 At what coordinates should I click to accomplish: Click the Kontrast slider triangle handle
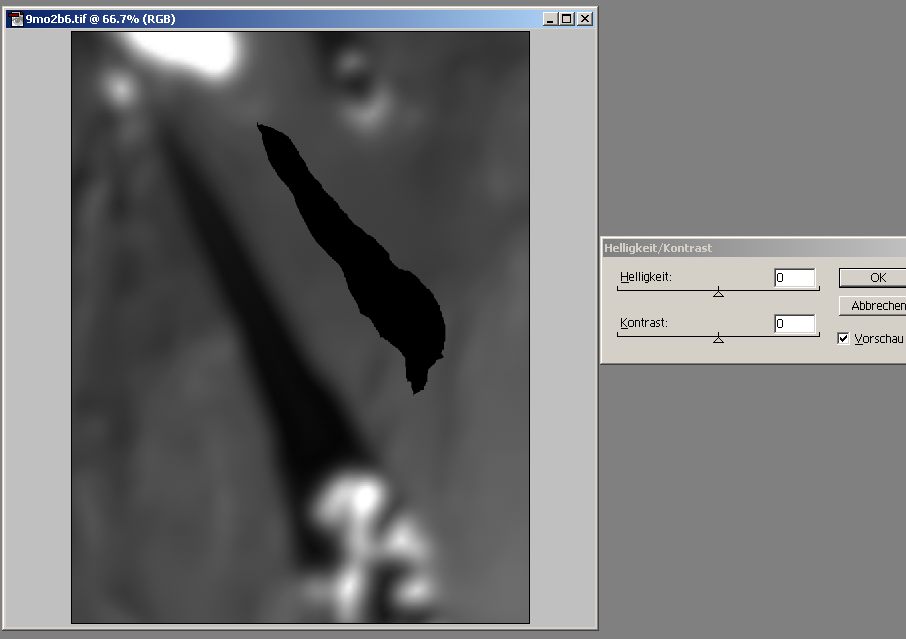(x=718, y=339)
